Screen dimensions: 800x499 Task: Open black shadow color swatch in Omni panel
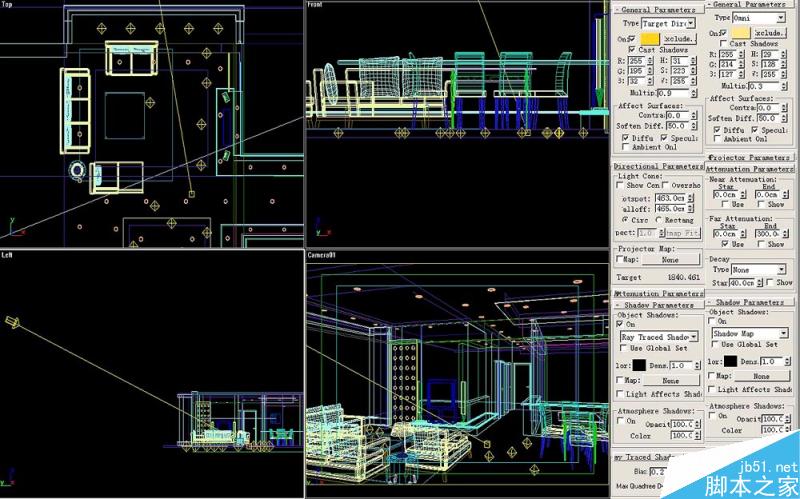(731, 361)
